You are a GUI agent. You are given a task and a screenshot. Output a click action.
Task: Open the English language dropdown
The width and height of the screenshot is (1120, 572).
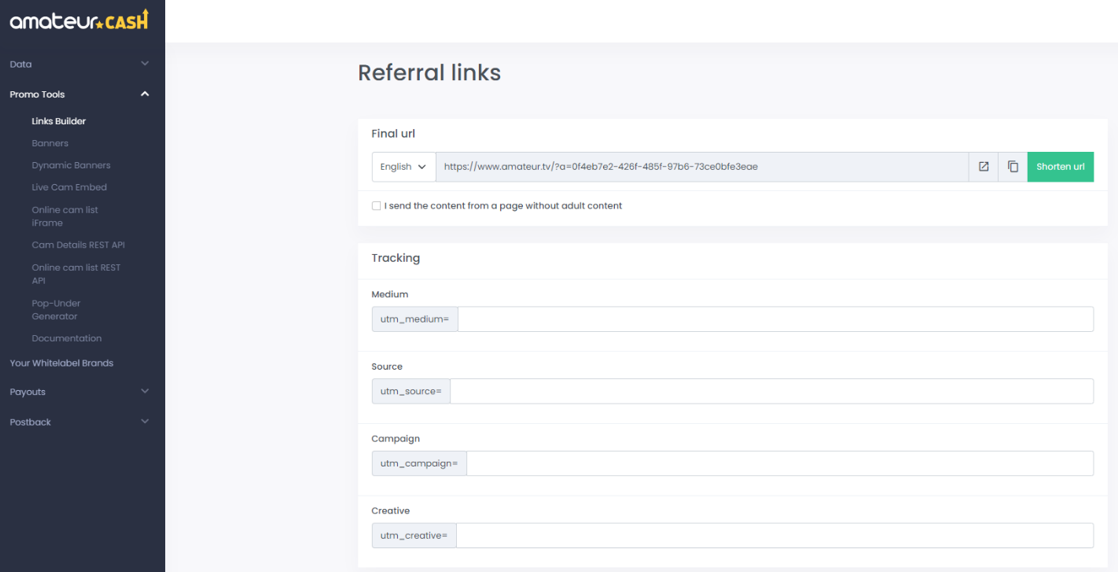404,166
